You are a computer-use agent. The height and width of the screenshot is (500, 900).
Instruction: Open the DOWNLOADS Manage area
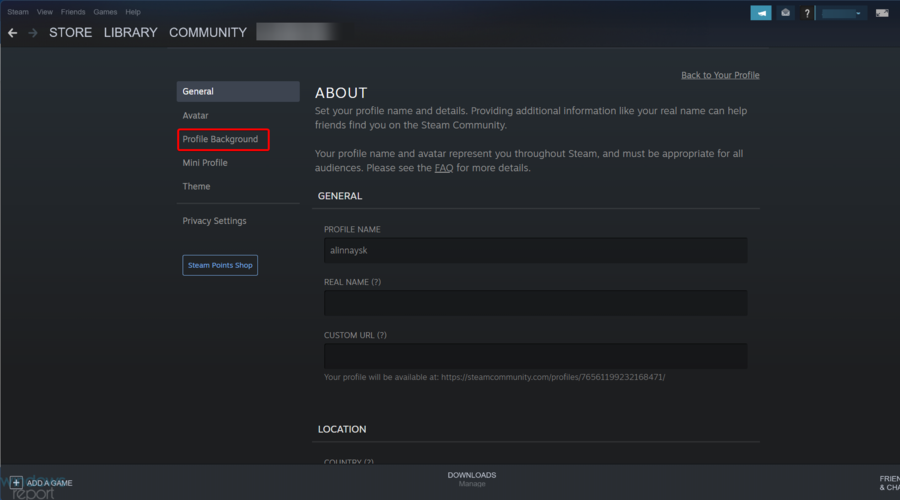coord(472,479)
